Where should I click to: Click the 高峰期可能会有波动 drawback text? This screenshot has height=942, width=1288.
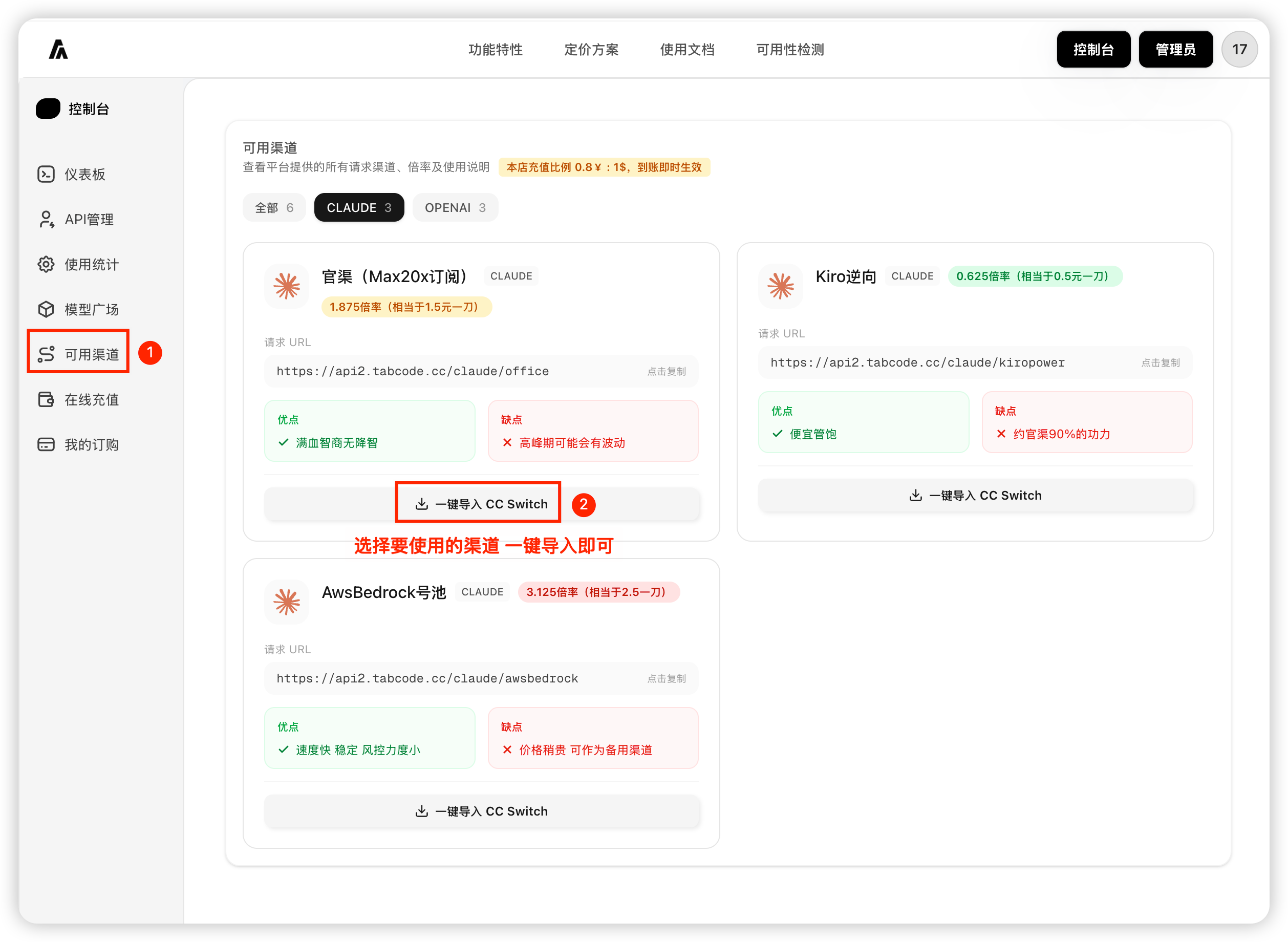coord(572,443)
